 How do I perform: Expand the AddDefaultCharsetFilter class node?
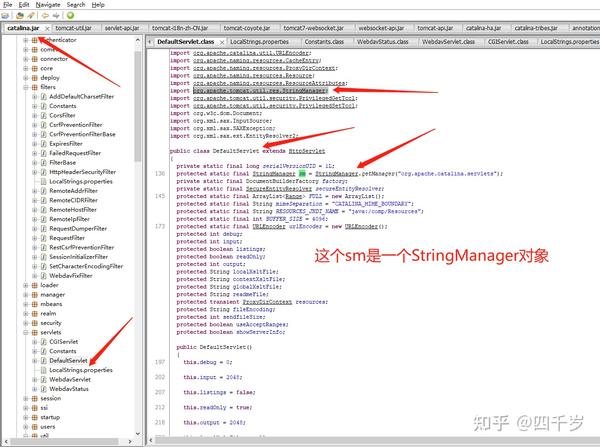tap(34, 97)
